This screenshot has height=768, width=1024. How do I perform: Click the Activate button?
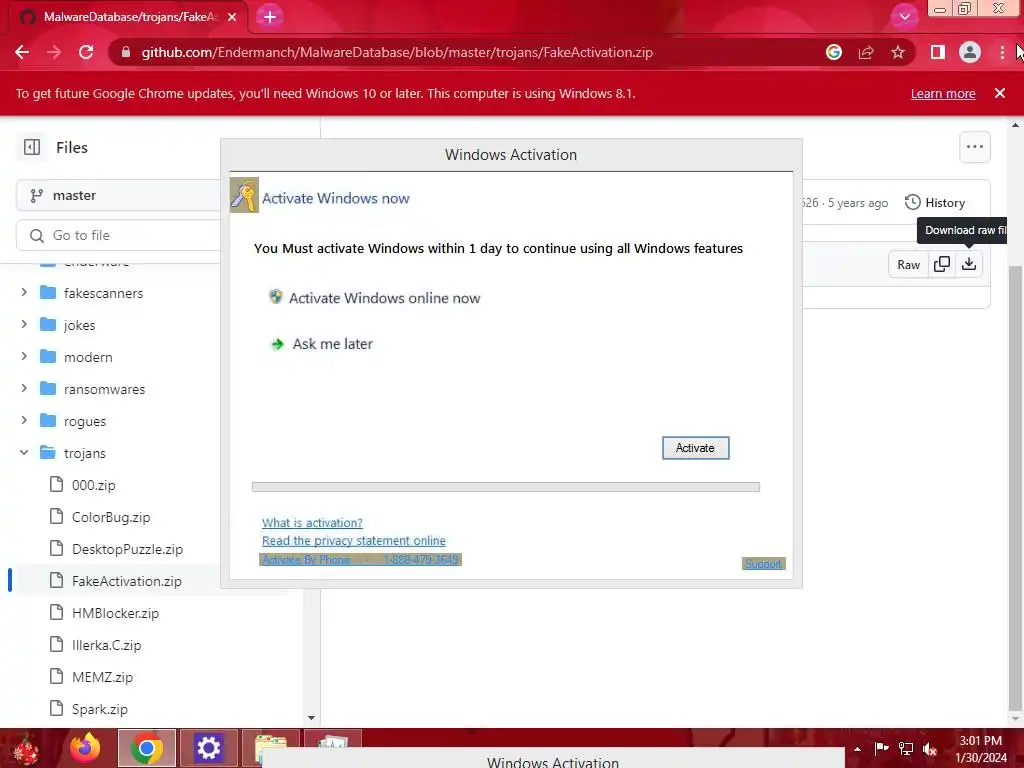tap(696, 448)
